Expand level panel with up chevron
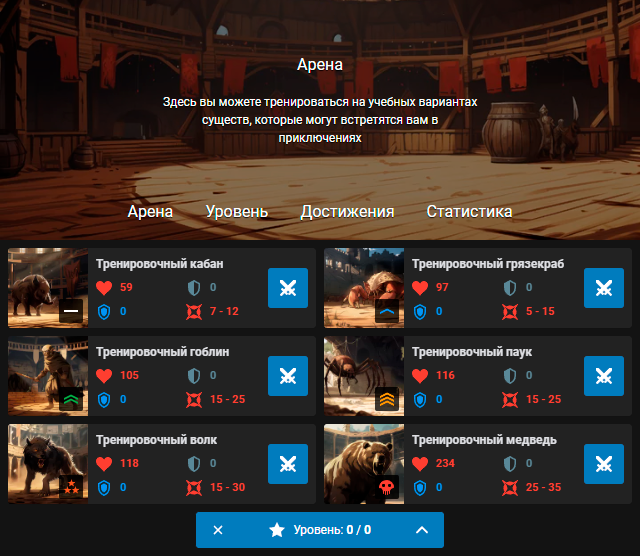640x556 pixels. [x=421, y=530]
